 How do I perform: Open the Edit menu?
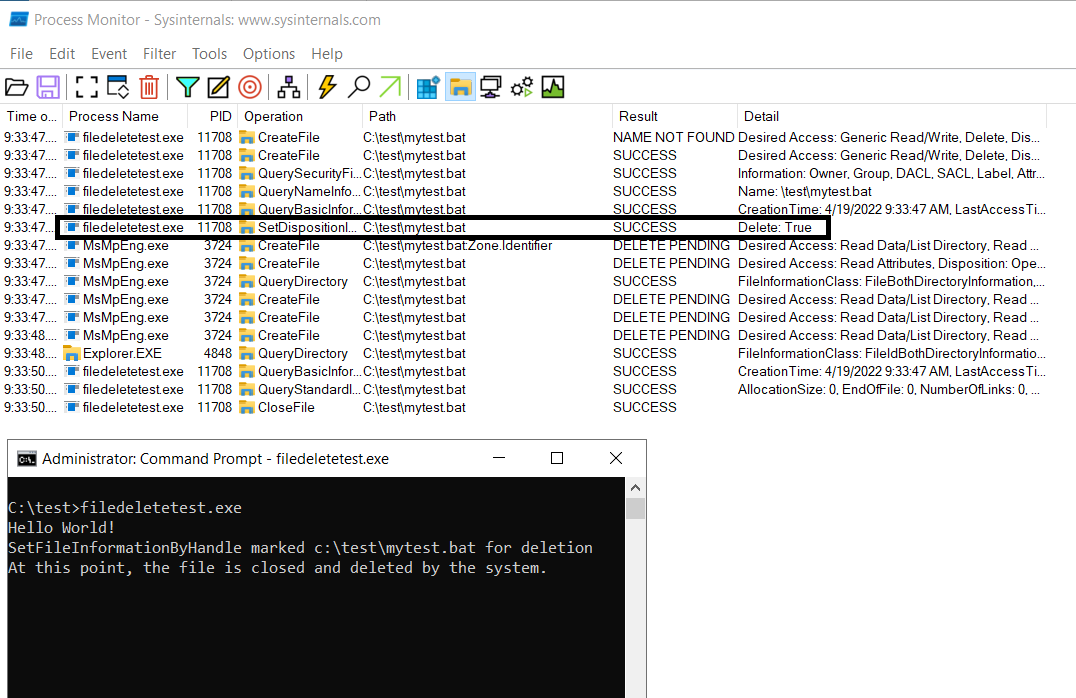point(62,54)
